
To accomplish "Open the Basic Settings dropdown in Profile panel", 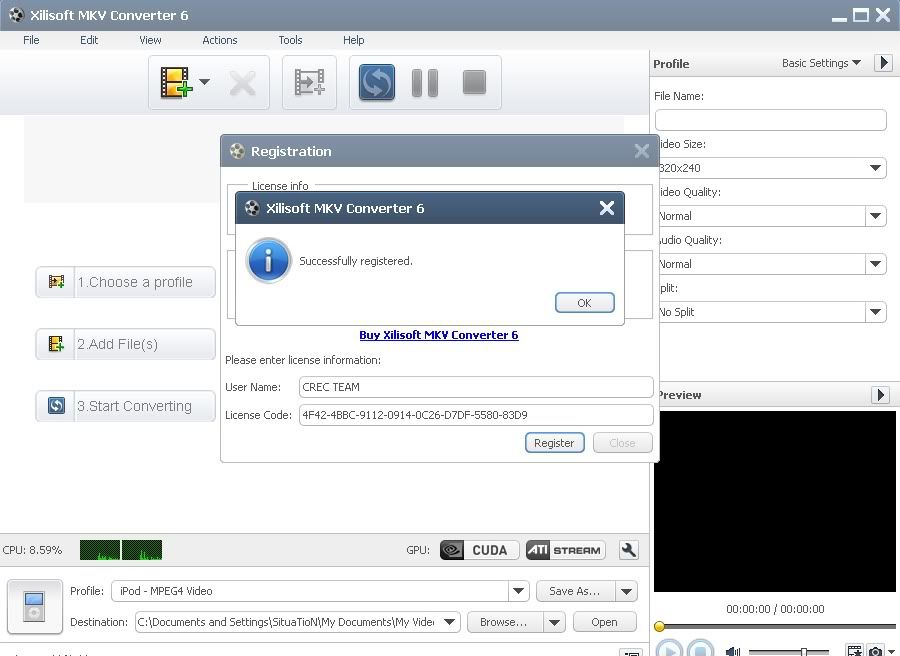I will coord(821,63).
